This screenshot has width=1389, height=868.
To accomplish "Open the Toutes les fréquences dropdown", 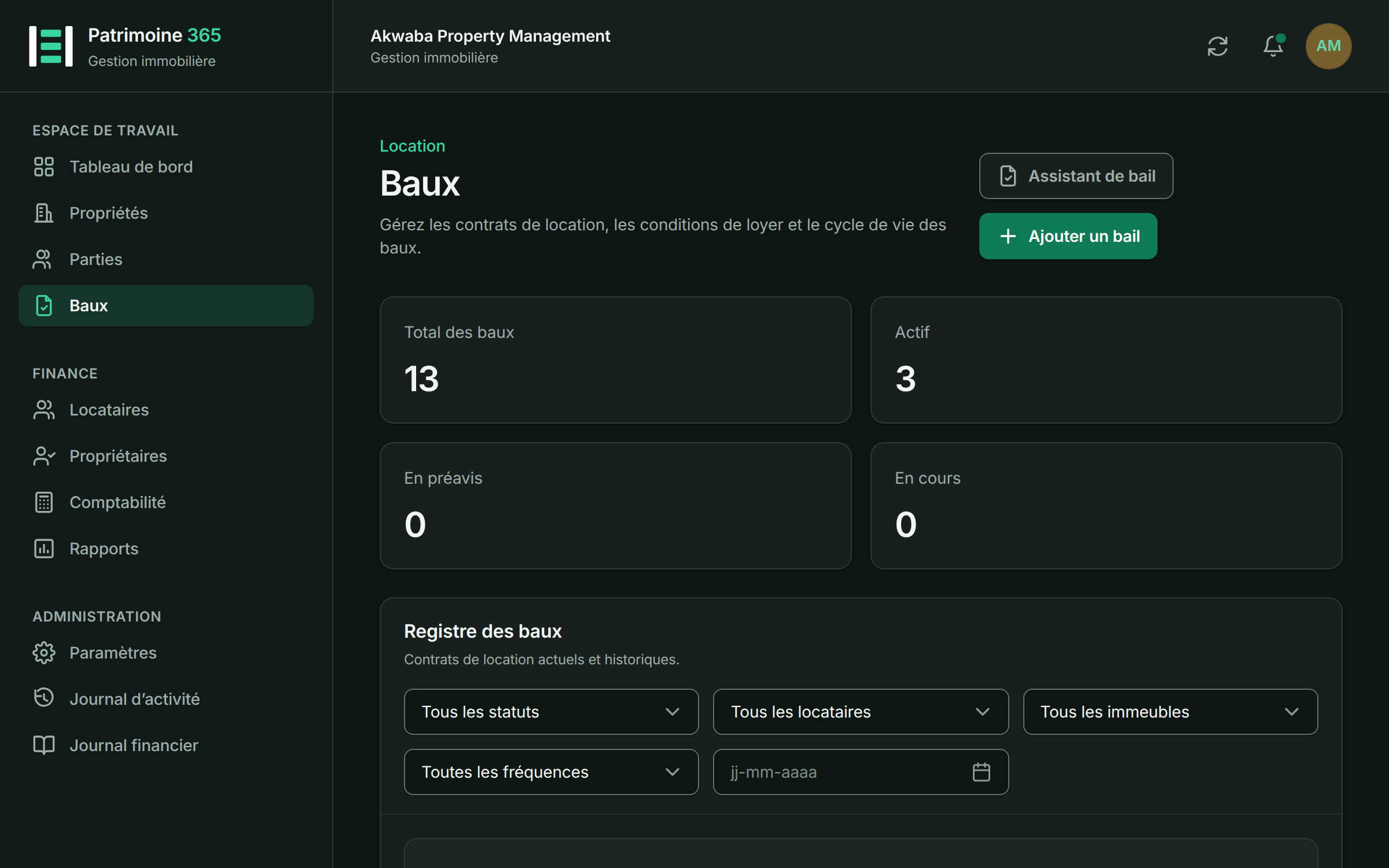I will [x=551, y=772].
